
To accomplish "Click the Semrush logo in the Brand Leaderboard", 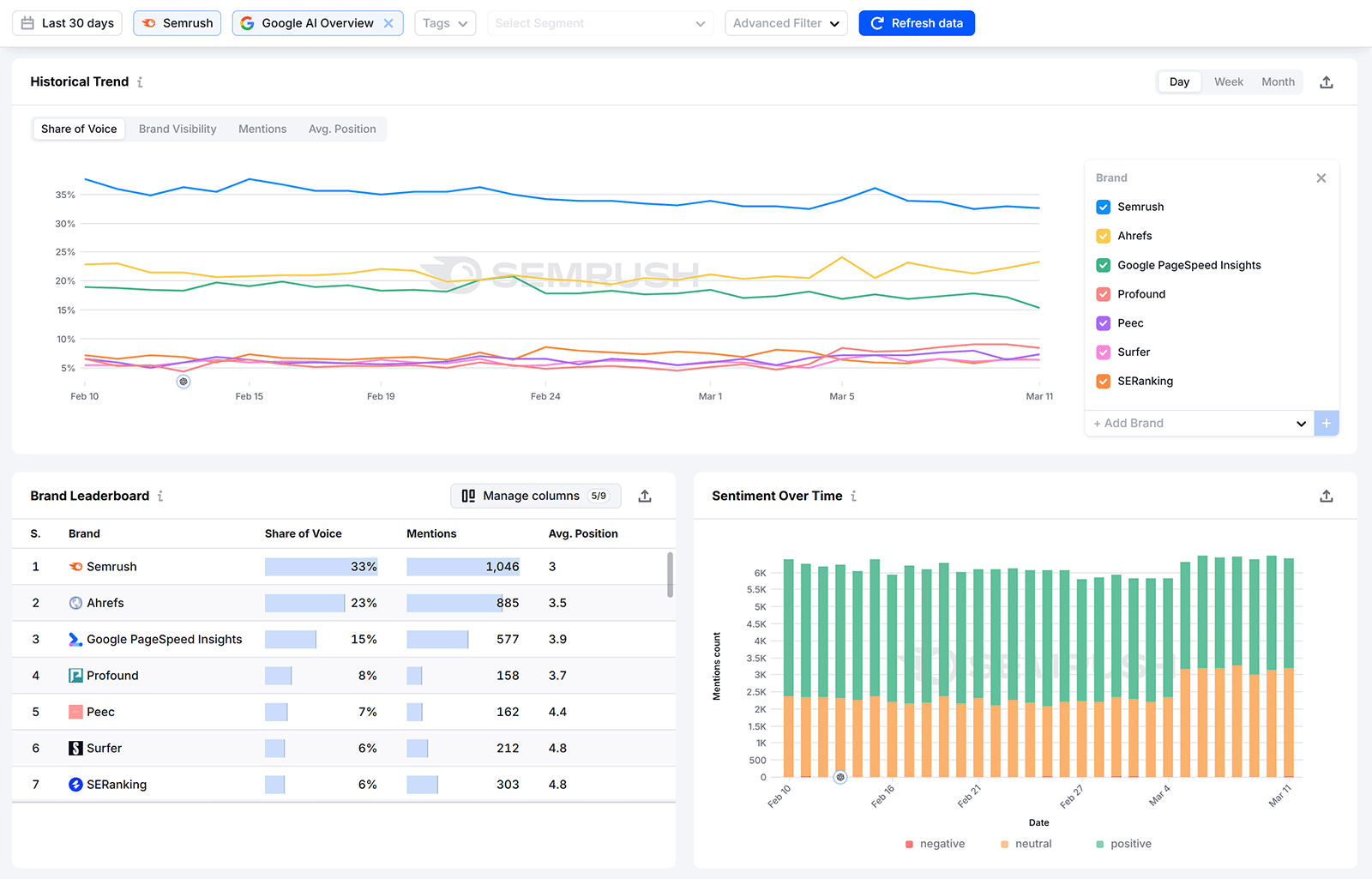I will coord(75,566).
